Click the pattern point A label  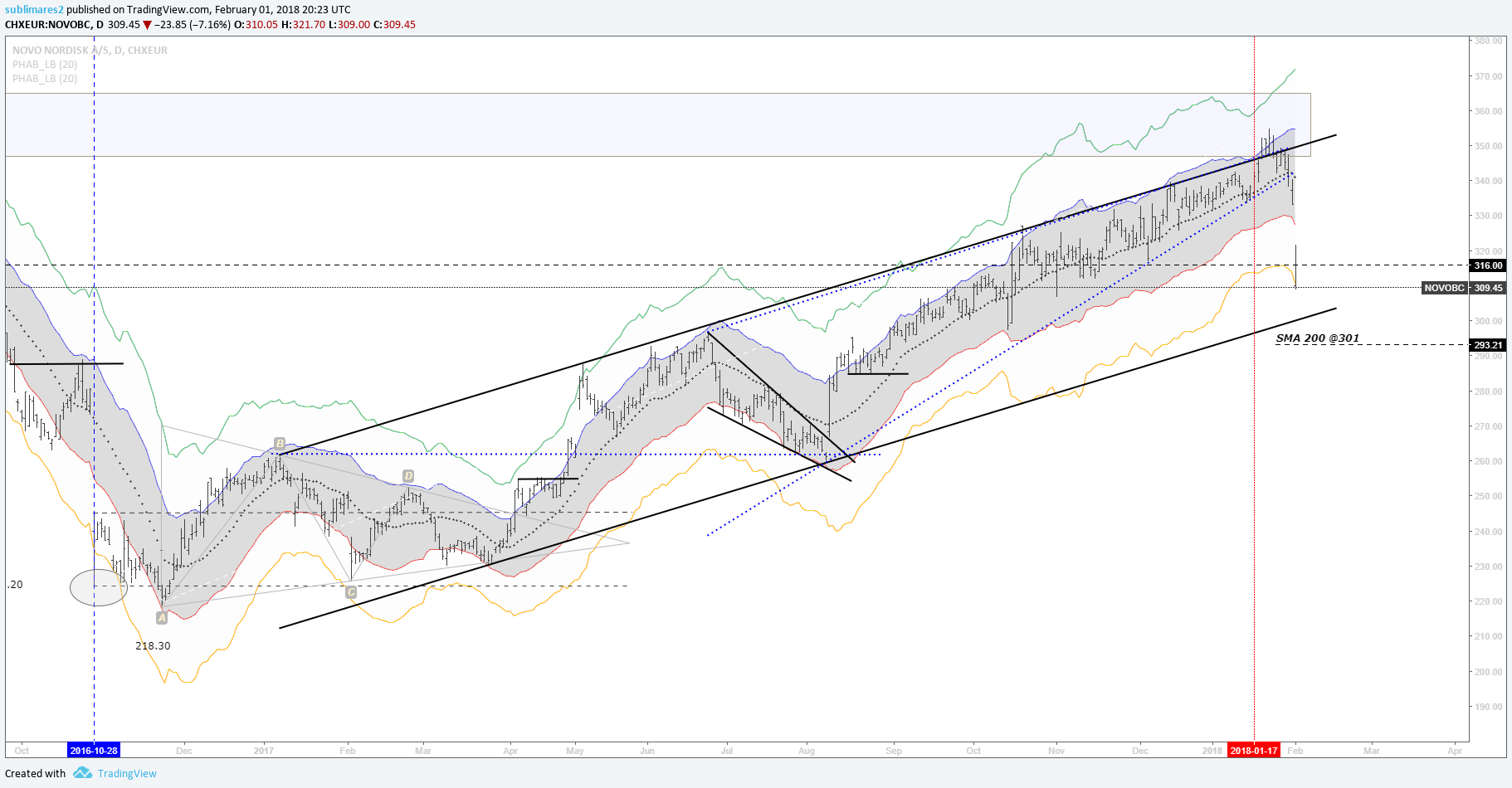coord(162,617)
